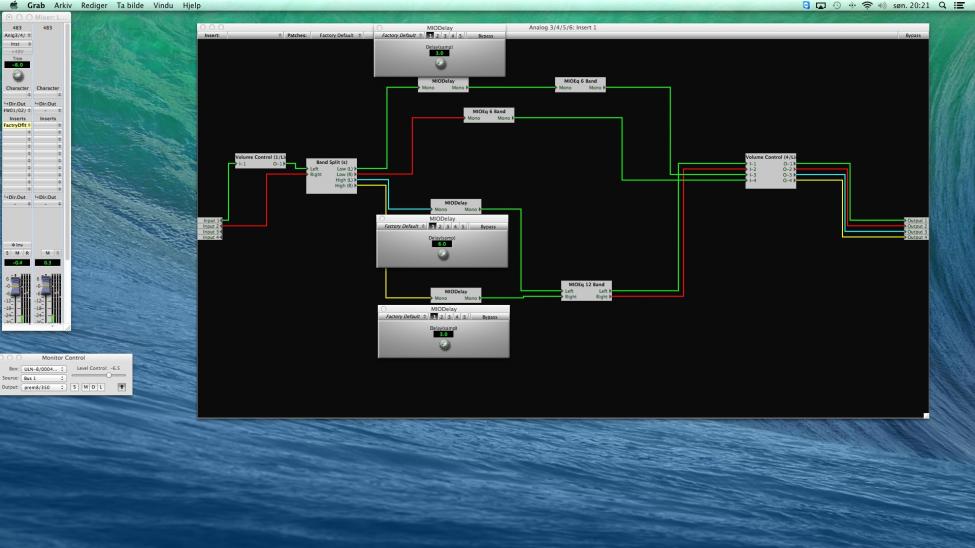Click the Input 2 port on graph

[x=210, y=226]
